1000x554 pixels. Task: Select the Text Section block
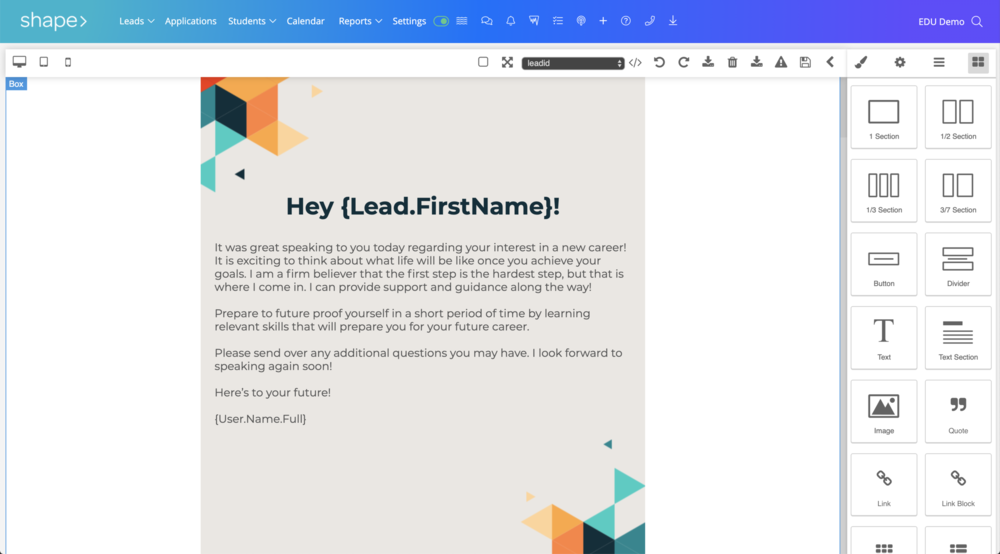(x=958, y=338)
